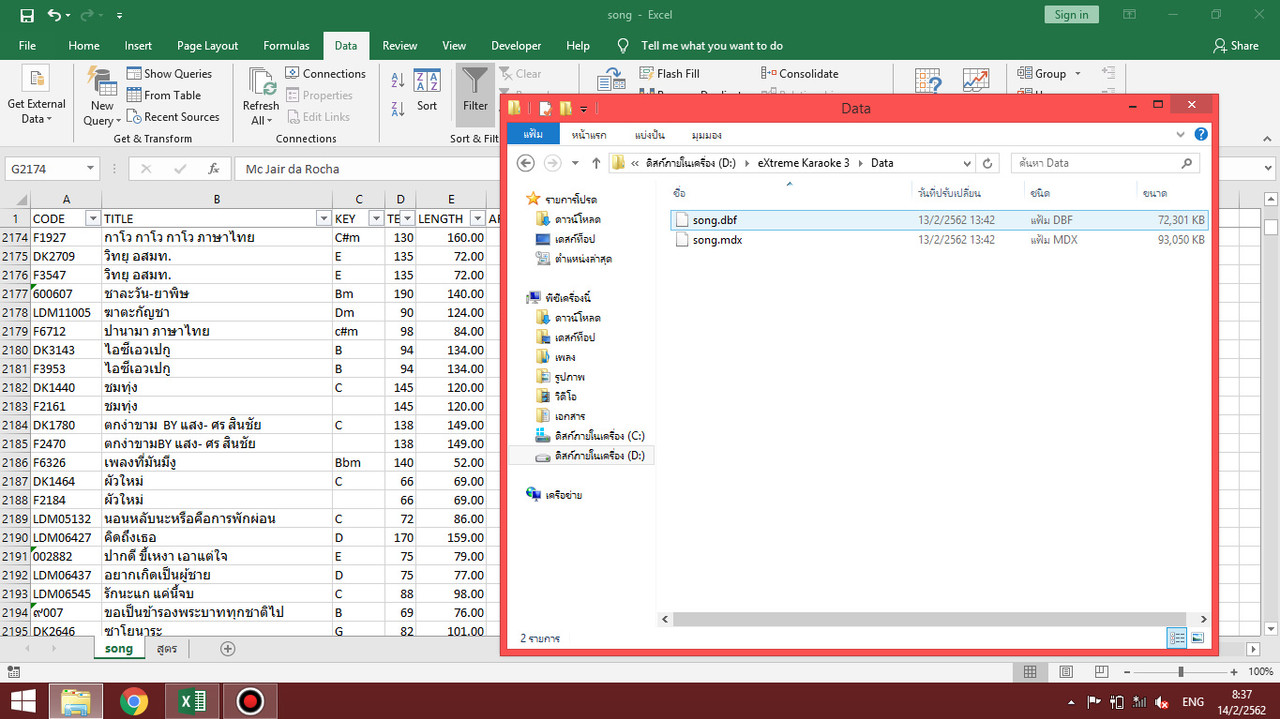Select the song.mdx file
Image resolution: width=1280 pixels, height=719 pixels.
pyautogui.click(x=940, y=240)
